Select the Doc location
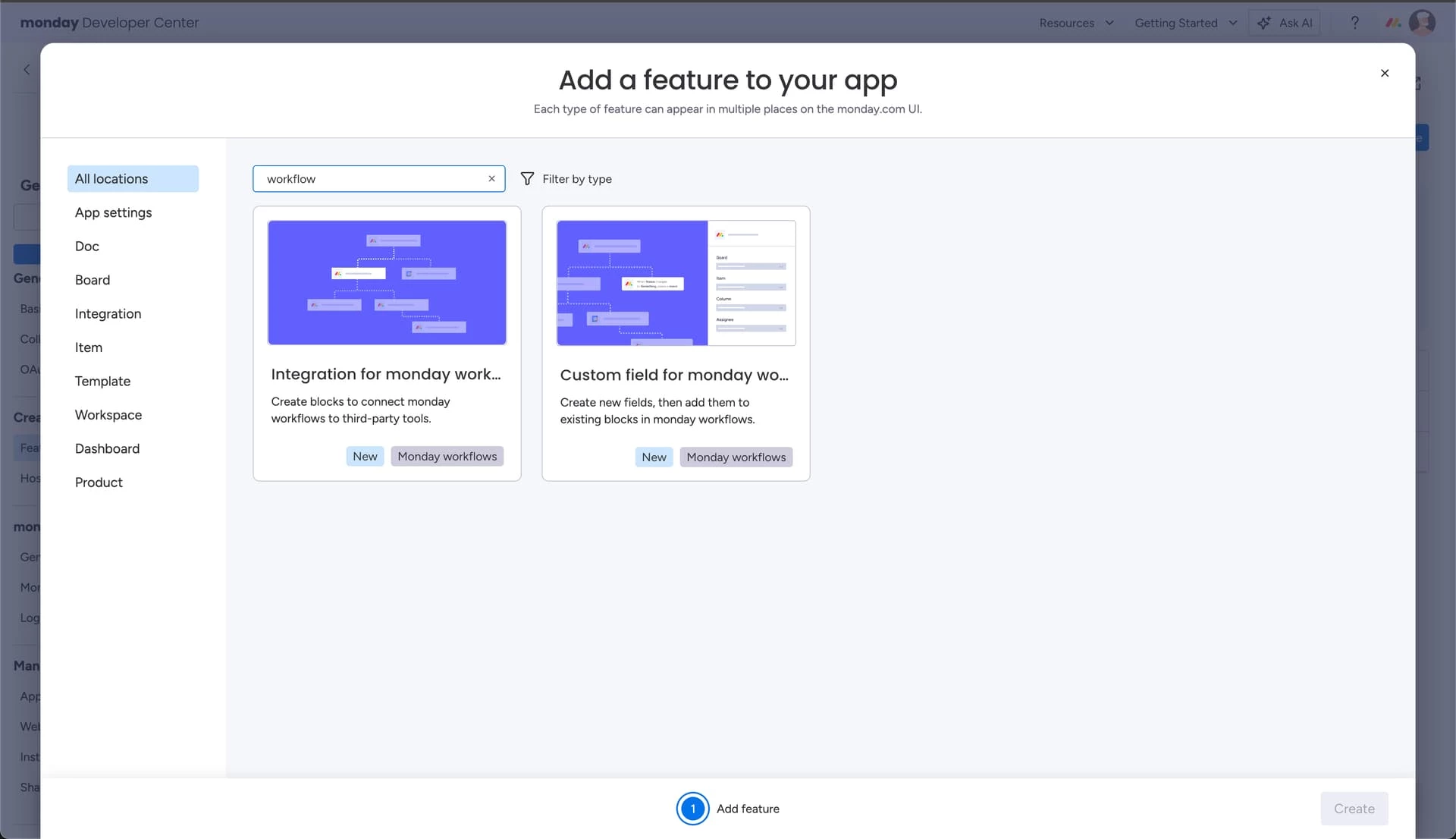 tap(133, 247)
